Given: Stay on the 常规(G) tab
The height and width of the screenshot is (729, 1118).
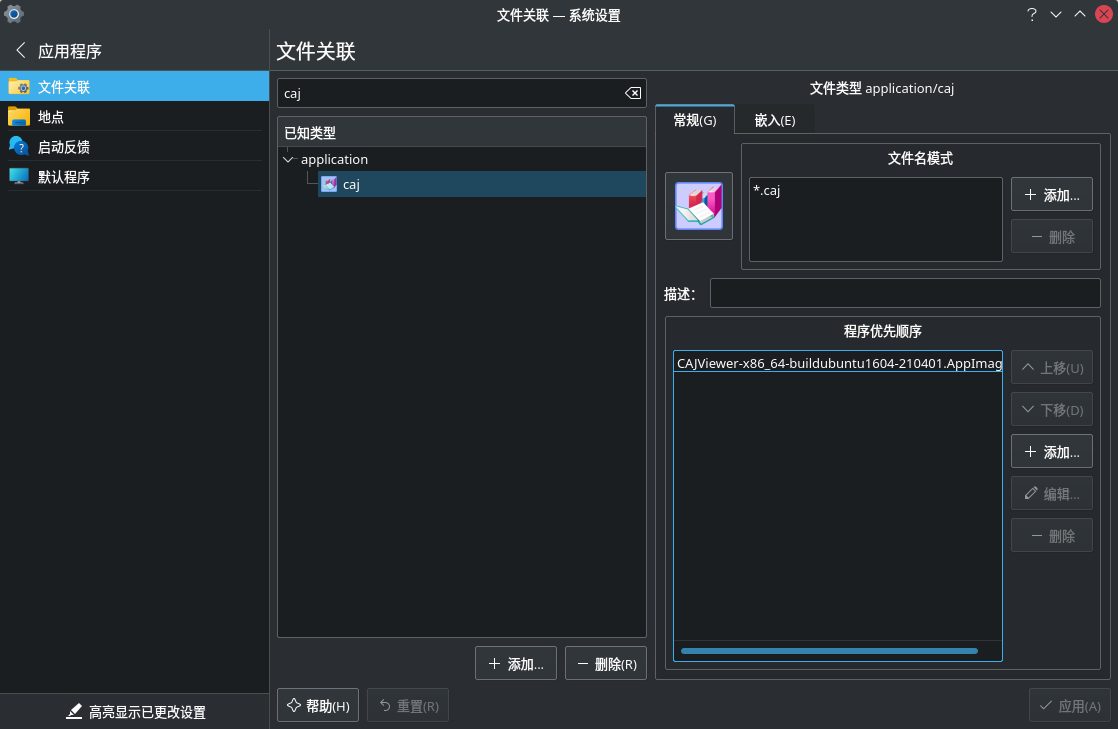Looking at the screenshot, I should (x=695, y=120).
